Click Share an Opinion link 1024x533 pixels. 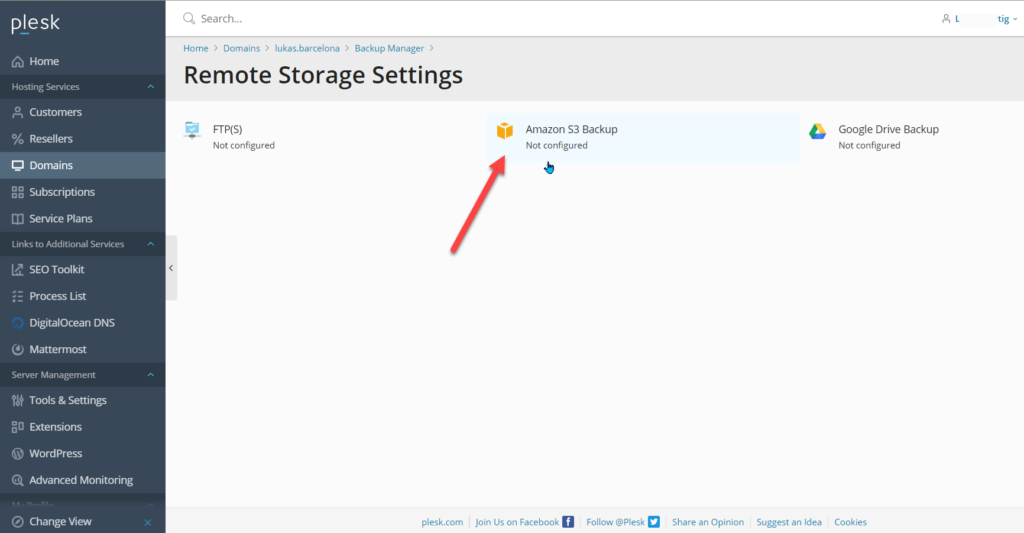tap(708, 522)
